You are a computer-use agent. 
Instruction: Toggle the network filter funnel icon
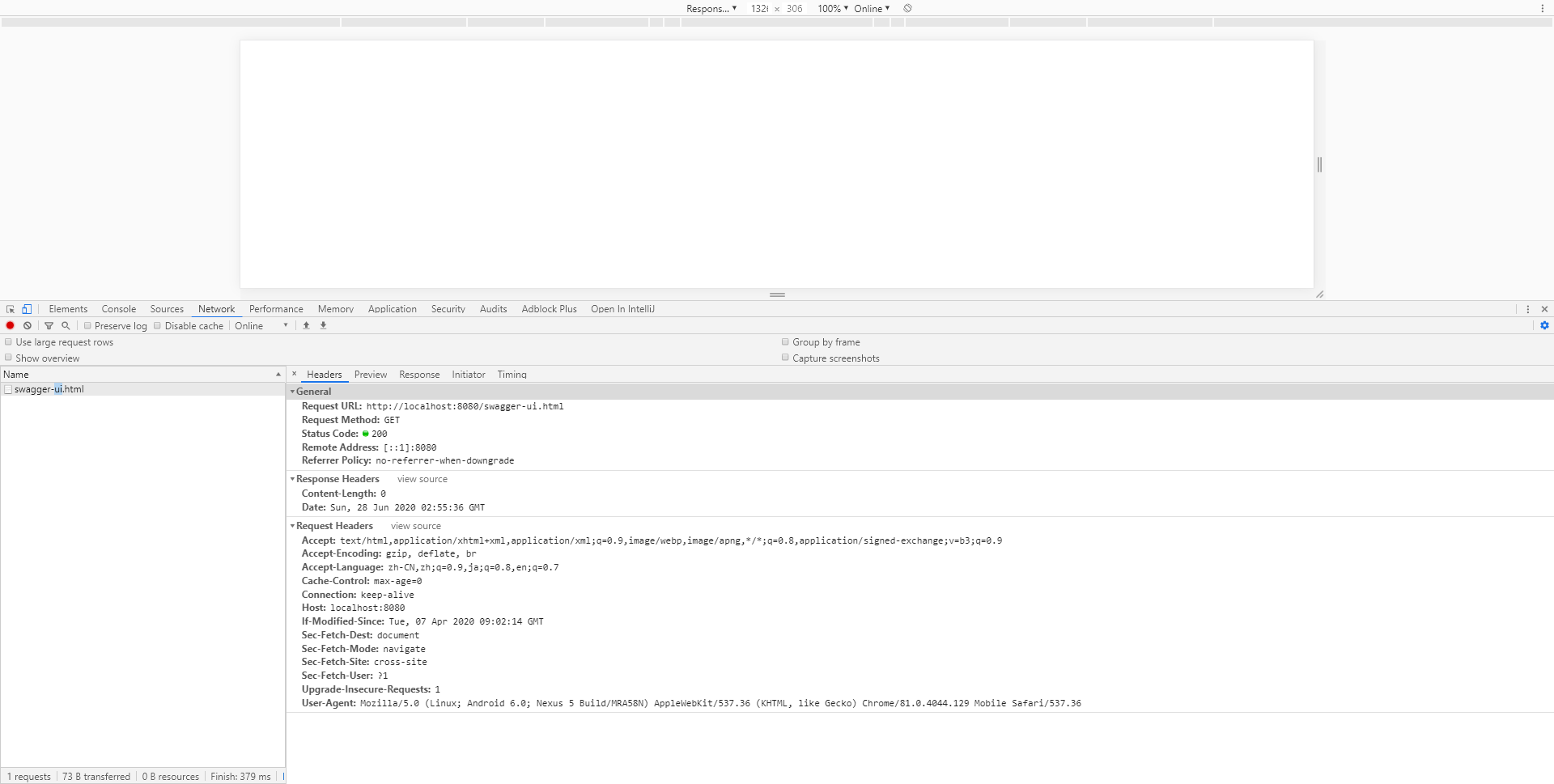point(49,325)
